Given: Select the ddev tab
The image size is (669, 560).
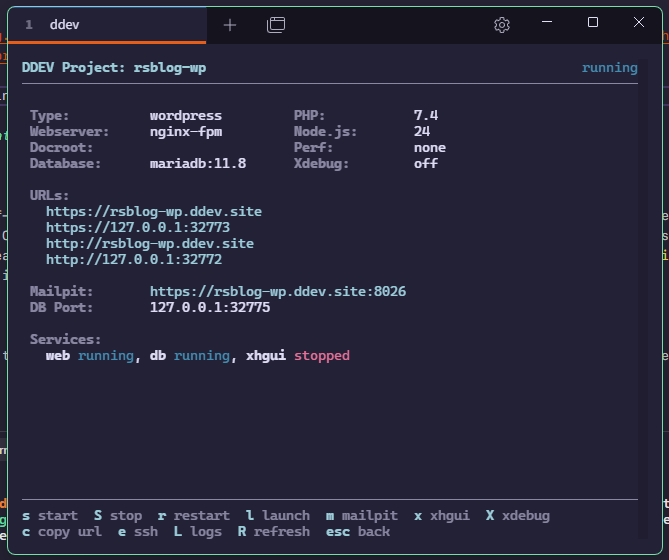Looking at the screenshot, I should point(107,25).
